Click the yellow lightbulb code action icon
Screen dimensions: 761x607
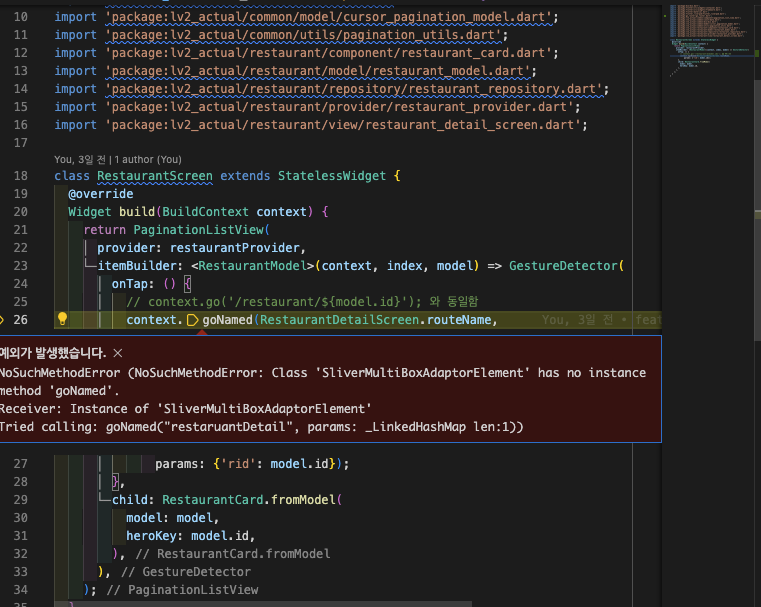tap(61, 320)
